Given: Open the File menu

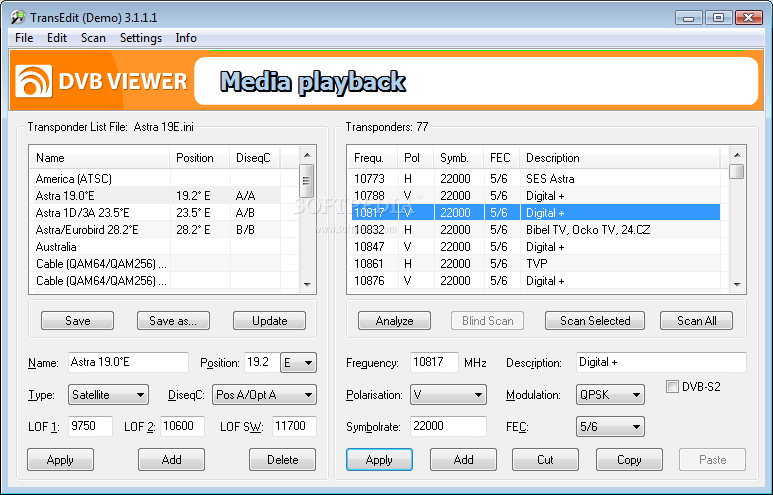Looking at the screenshot, I should (24, 38).
